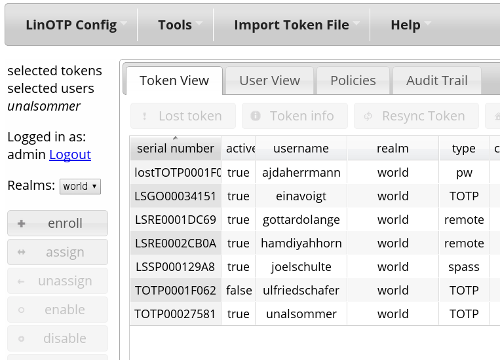Click the Resync Token button
500x360 pixels.
pos(416,116)
